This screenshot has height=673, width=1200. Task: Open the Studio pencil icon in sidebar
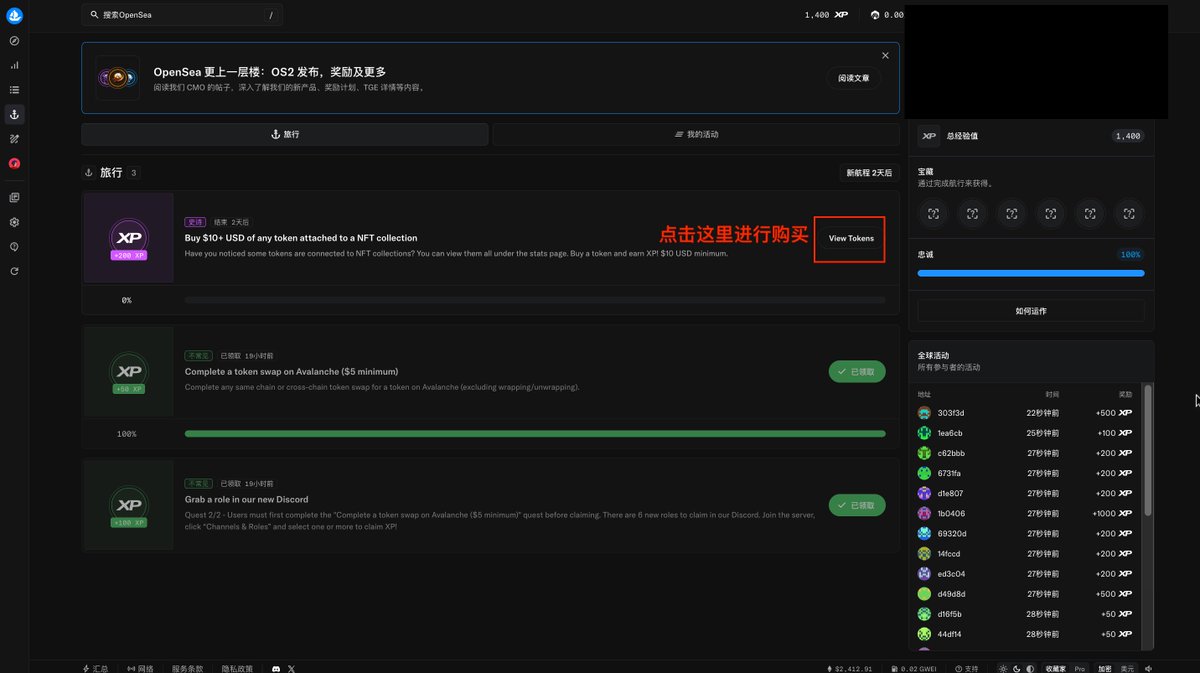click(14, 139)
